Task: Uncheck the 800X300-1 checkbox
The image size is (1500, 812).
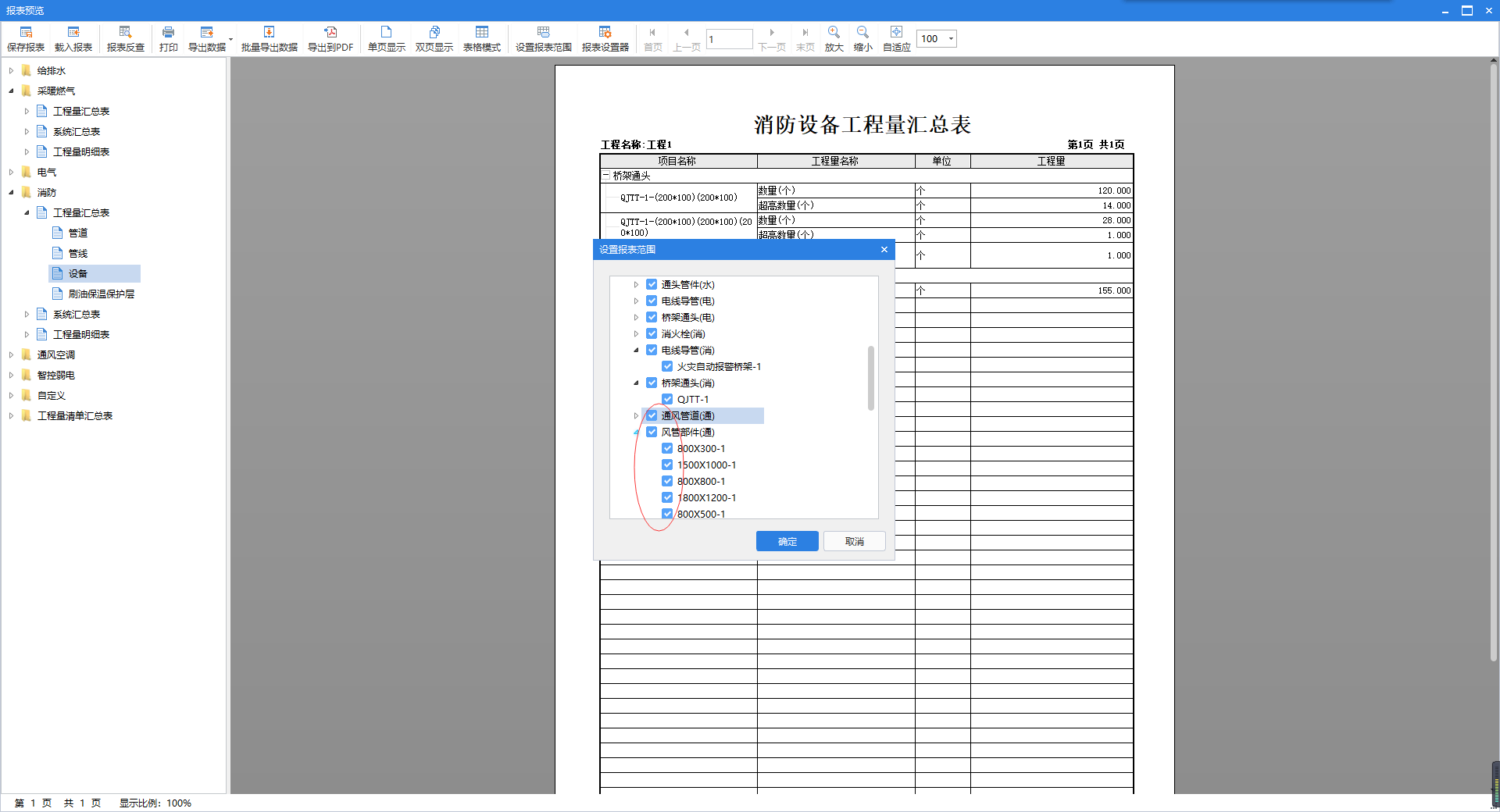Action: point(667,448)
